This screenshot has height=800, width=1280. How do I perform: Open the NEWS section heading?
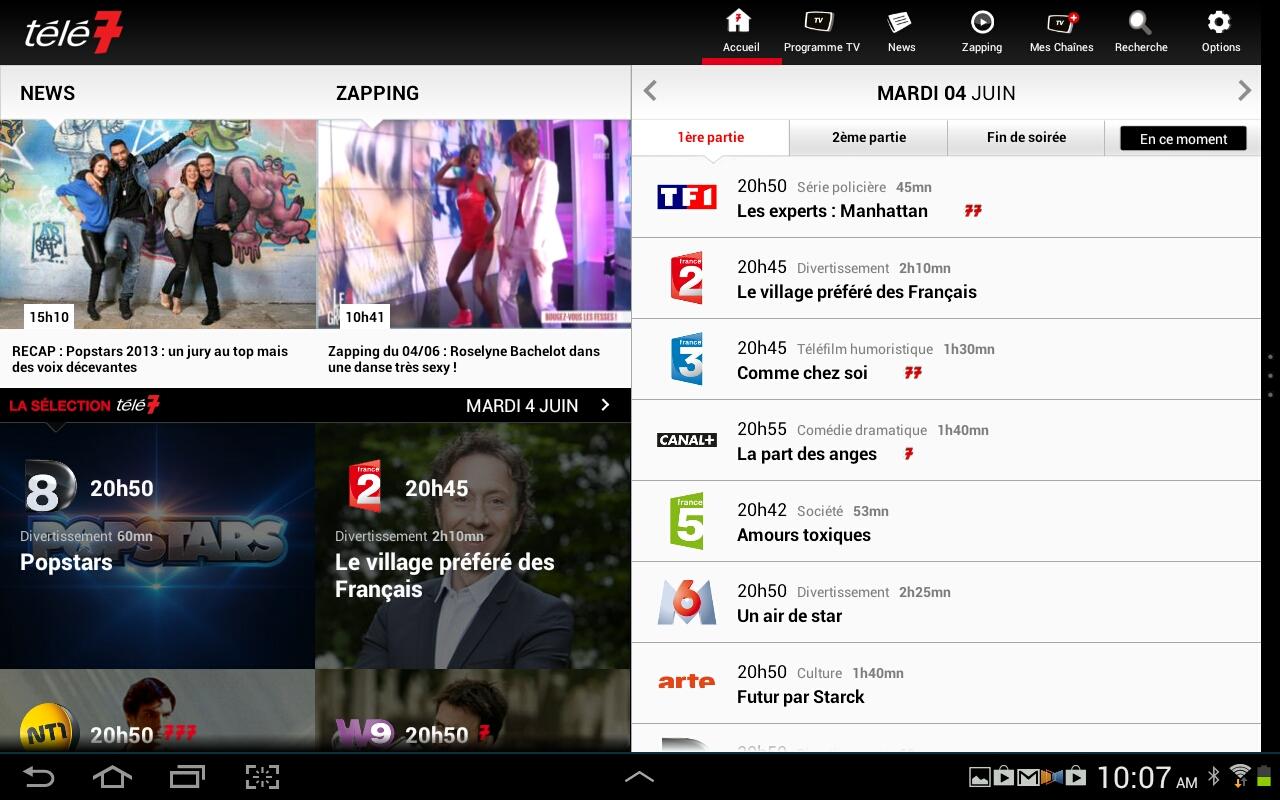[48, 93]
